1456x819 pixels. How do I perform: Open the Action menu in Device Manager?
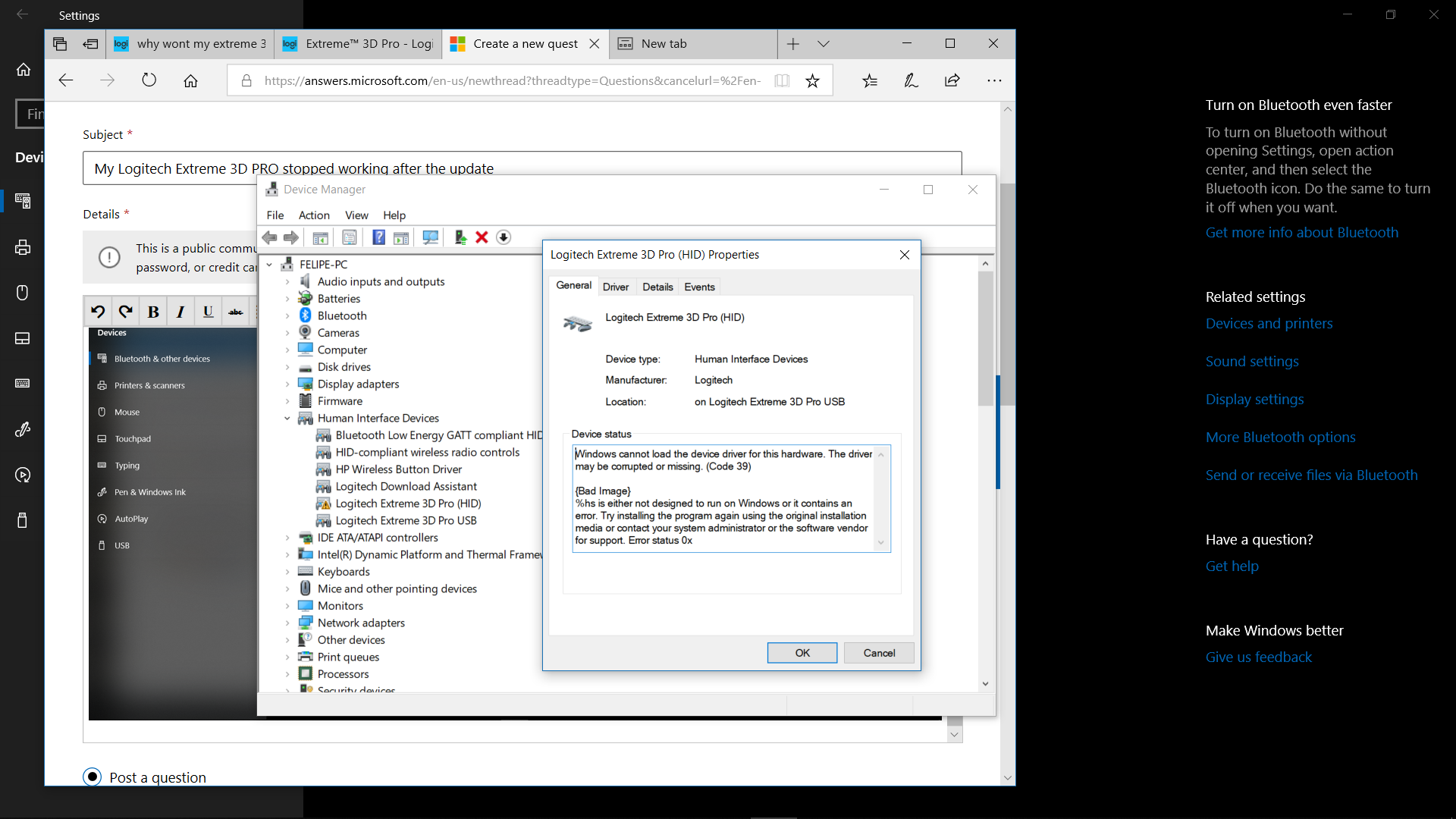click(x=313, y=215)
